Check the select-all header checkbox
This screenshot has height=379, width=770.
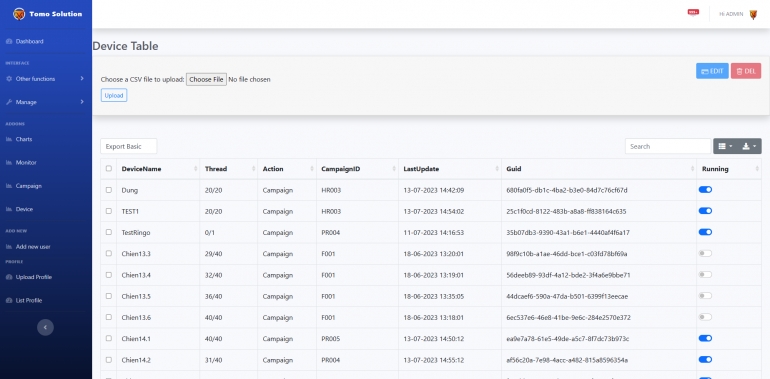[109, 168]
